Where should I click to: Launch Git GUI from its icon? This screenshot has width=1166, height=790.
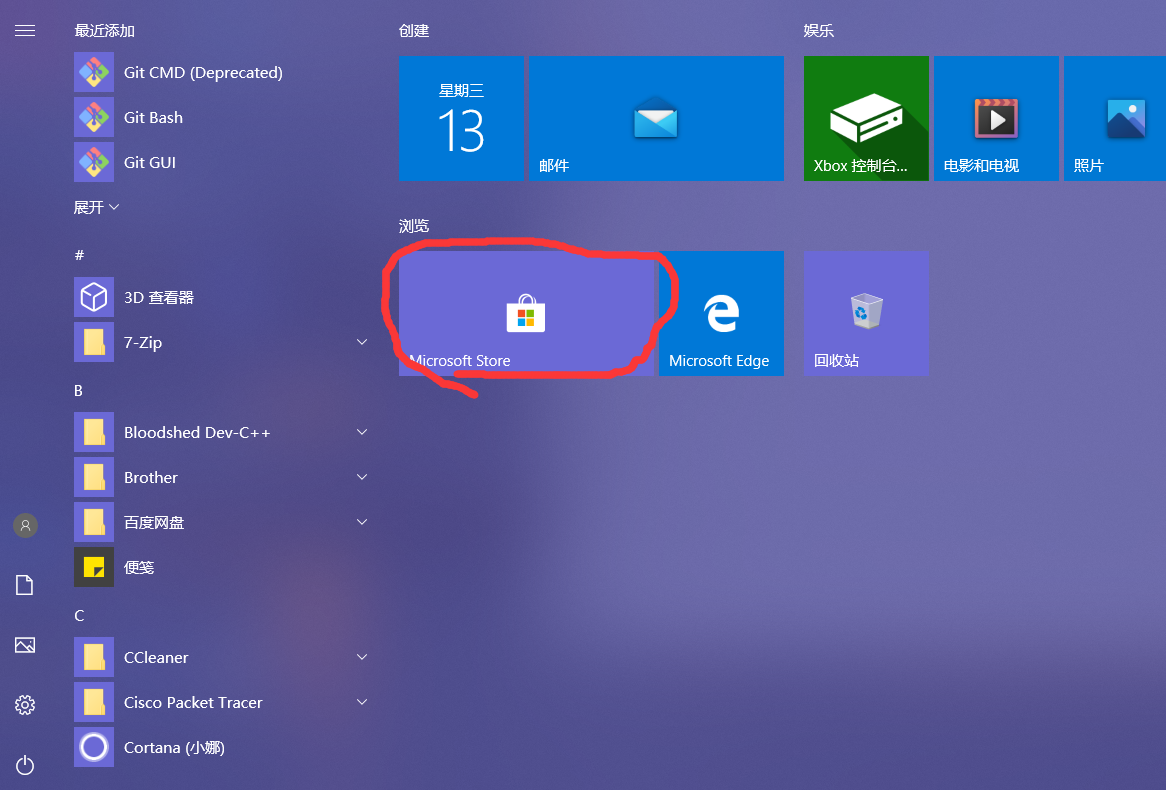point(94,162)
